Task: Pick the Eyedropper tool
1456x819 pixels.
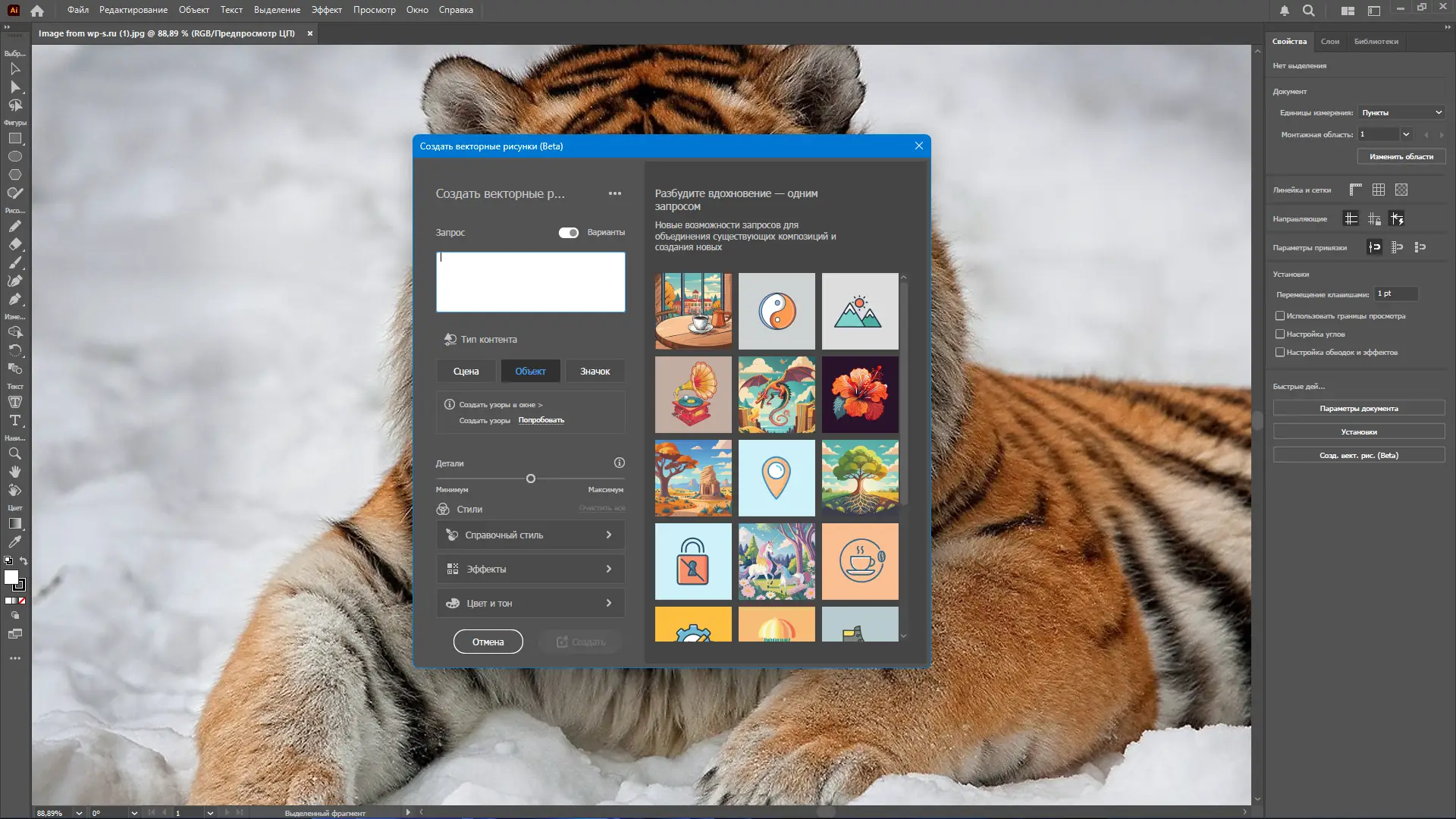Action: tap(15, 541)
